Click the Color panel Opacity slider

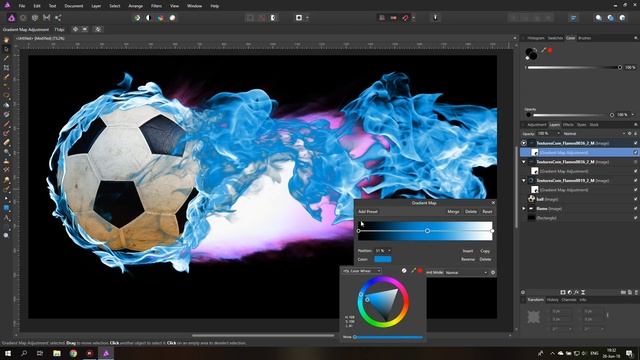coord(572,115)
